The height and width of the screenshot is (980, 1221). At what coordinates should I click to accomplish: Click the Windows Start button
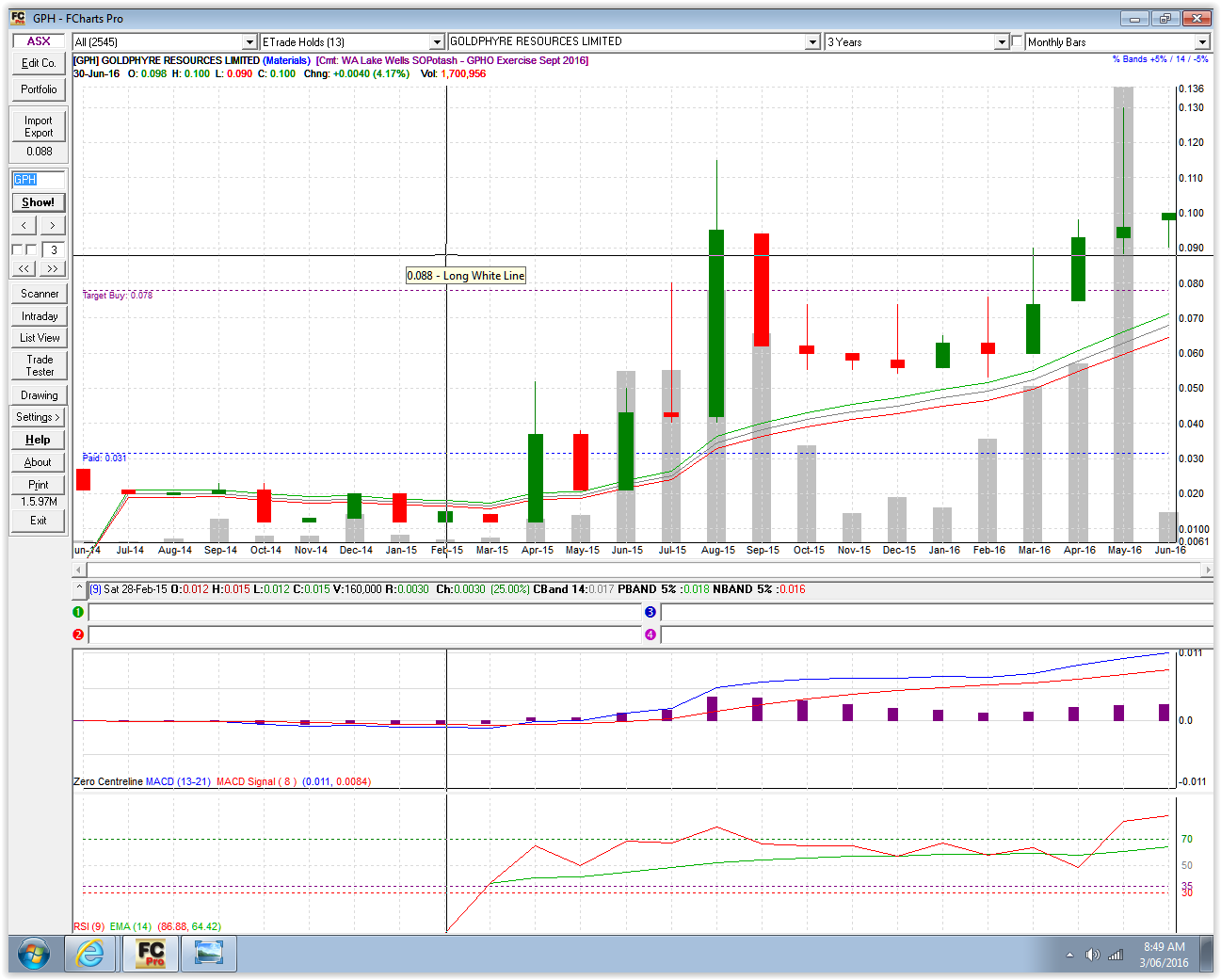click(34, 955)
